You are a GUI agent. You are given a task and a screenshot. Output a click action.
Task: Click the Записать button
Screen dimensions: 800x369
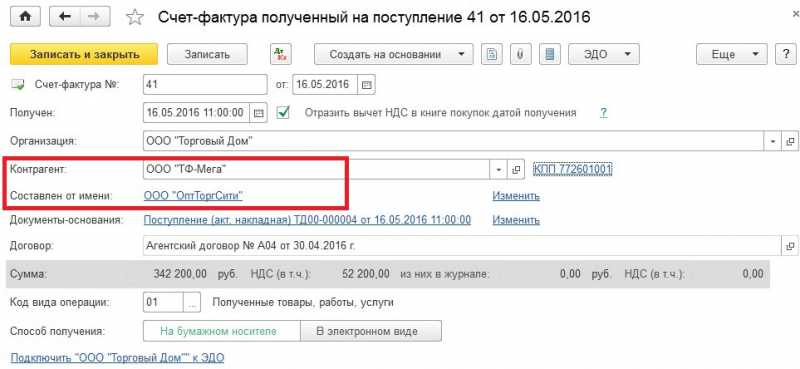pos(207,54)
